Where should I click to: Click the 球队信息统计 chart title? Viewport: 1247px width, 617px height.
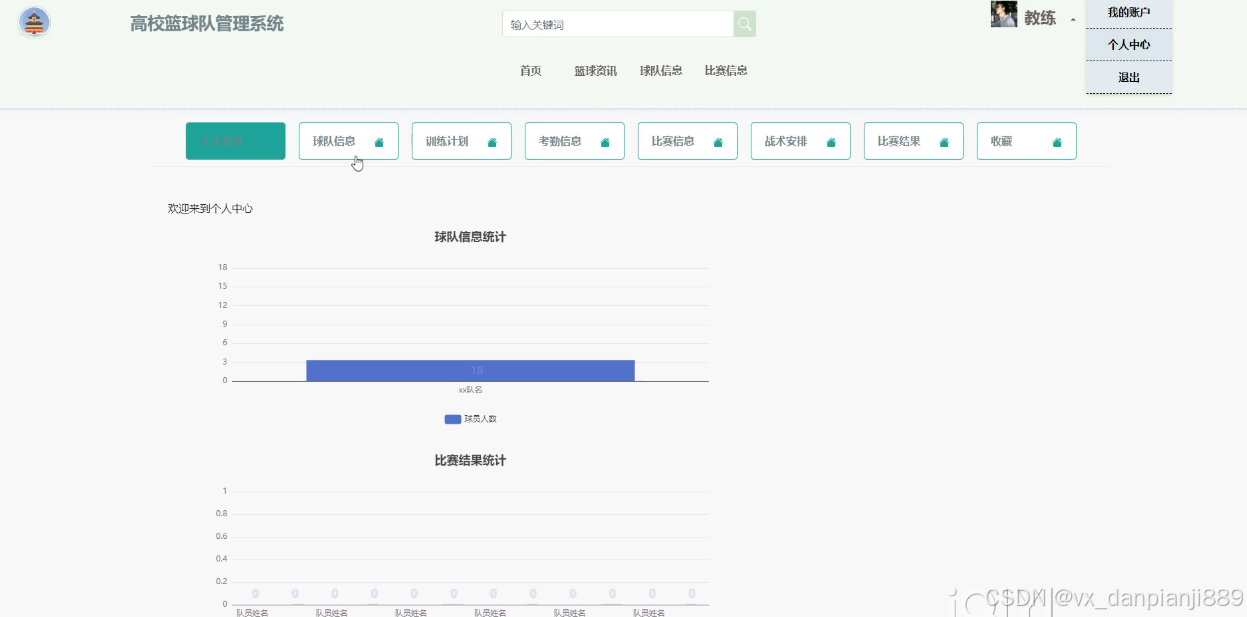(470, 237)
